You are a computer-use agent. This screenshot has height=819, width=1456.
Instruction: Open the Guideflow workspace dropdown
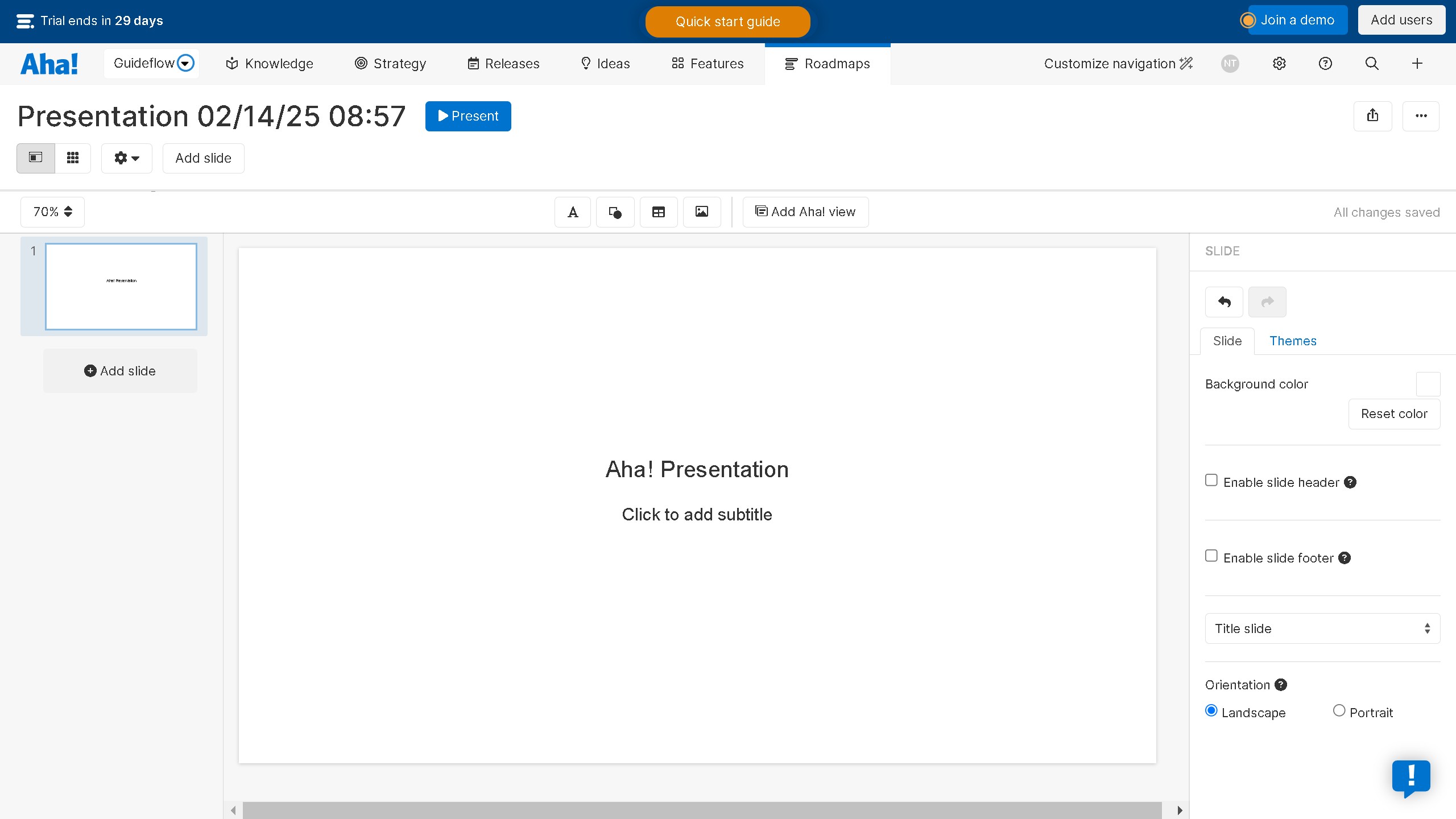coord(151,63)
